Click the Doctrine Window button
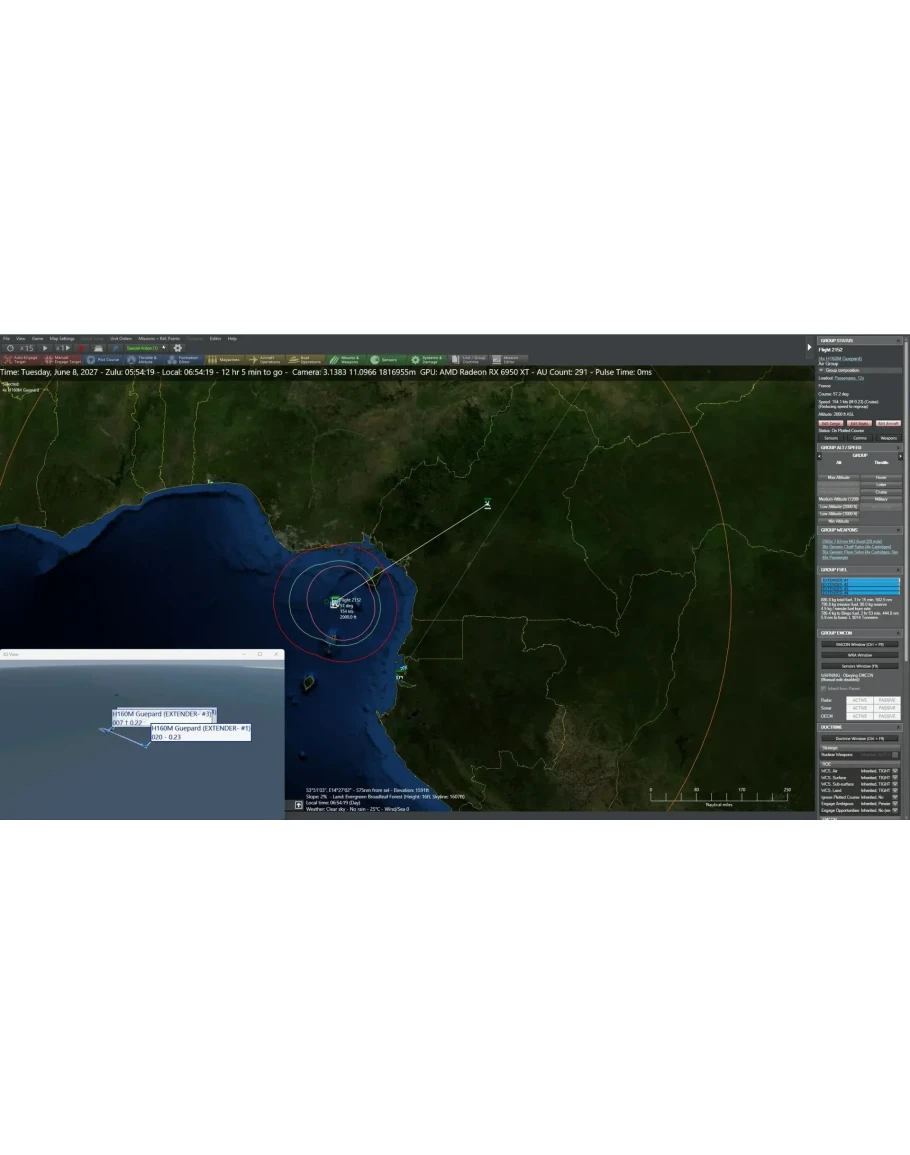 (860, 738)
